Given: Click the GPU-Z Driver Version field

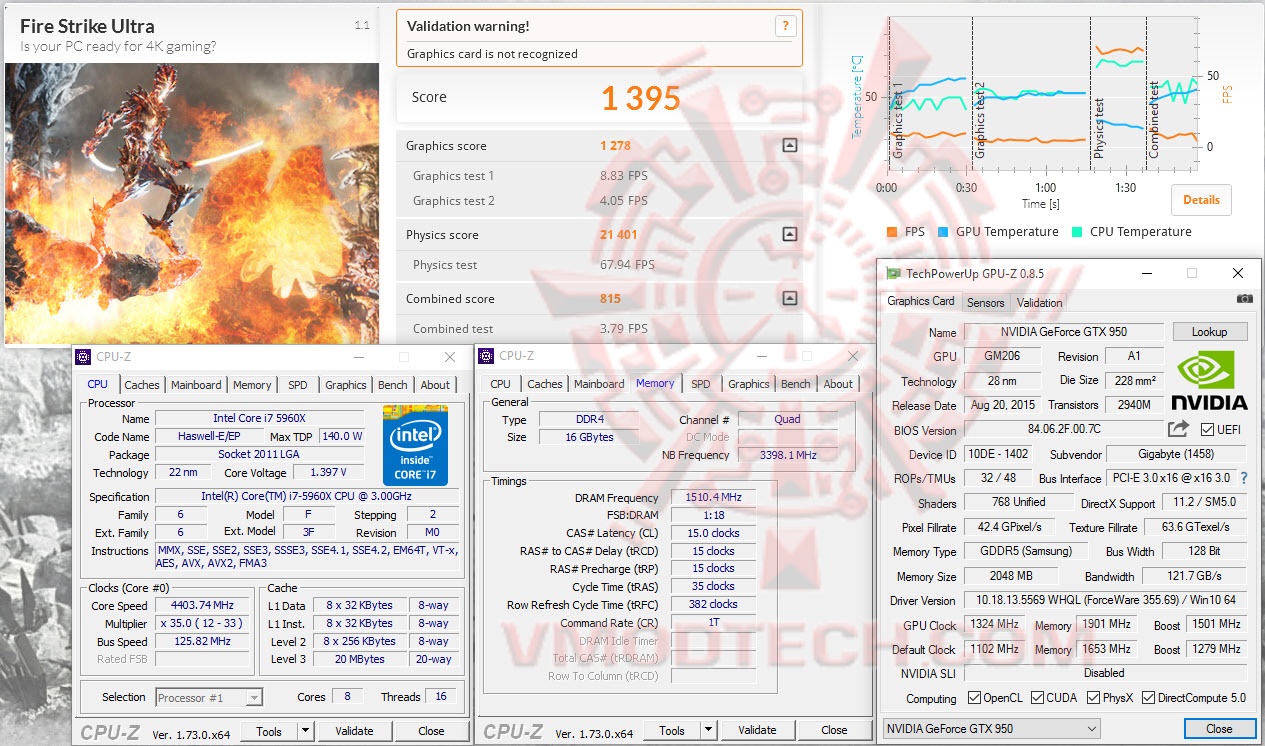Looking at the screenshot, I should pyautogui.click(x=1105, y=600).
